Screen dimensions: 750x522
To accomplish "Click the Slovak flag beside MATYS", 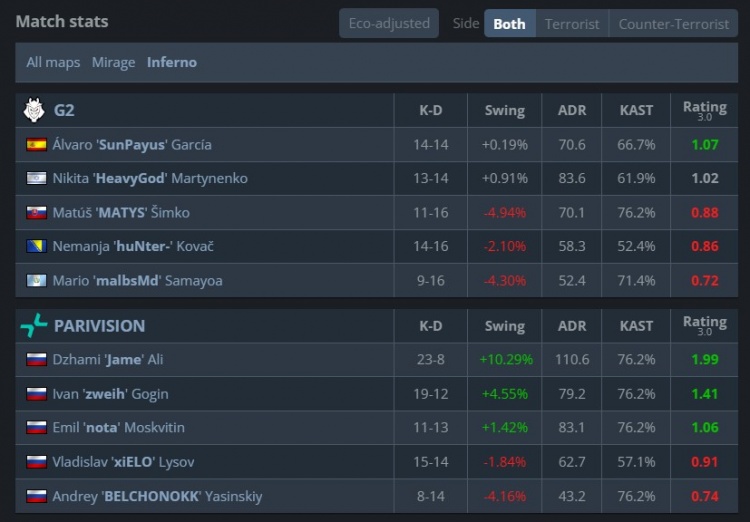I will click(x=37, y=212).
